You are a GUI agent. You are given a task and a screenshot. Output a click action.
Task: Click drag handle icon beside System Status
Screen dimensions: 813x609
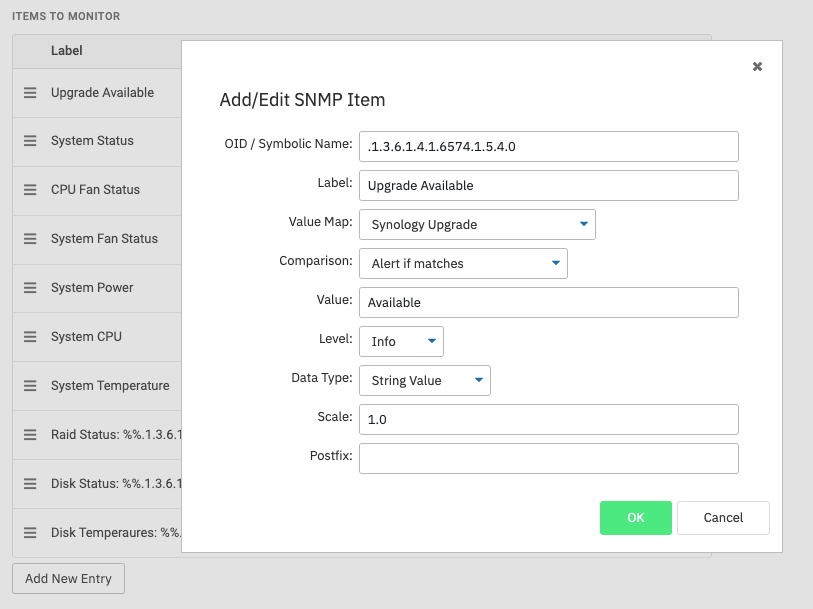pos(30,142)
